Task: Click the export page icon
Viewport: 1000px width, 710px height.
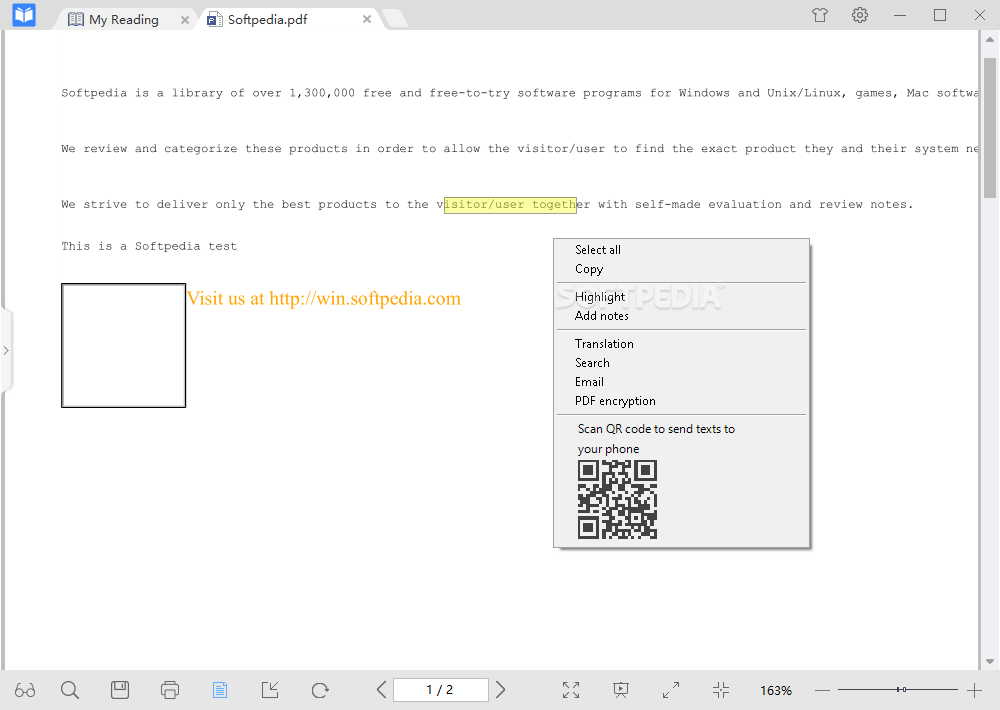Action: (270, 690)
